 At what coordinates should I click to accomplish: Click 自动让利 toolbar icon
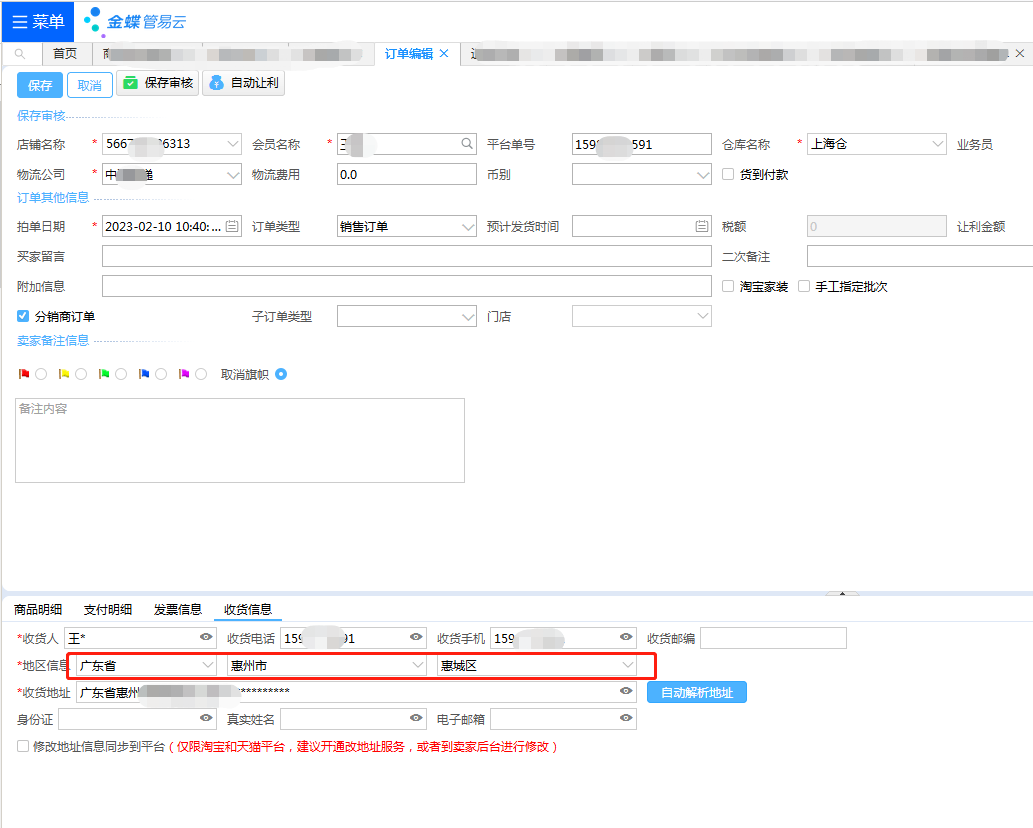click(216, 83)
